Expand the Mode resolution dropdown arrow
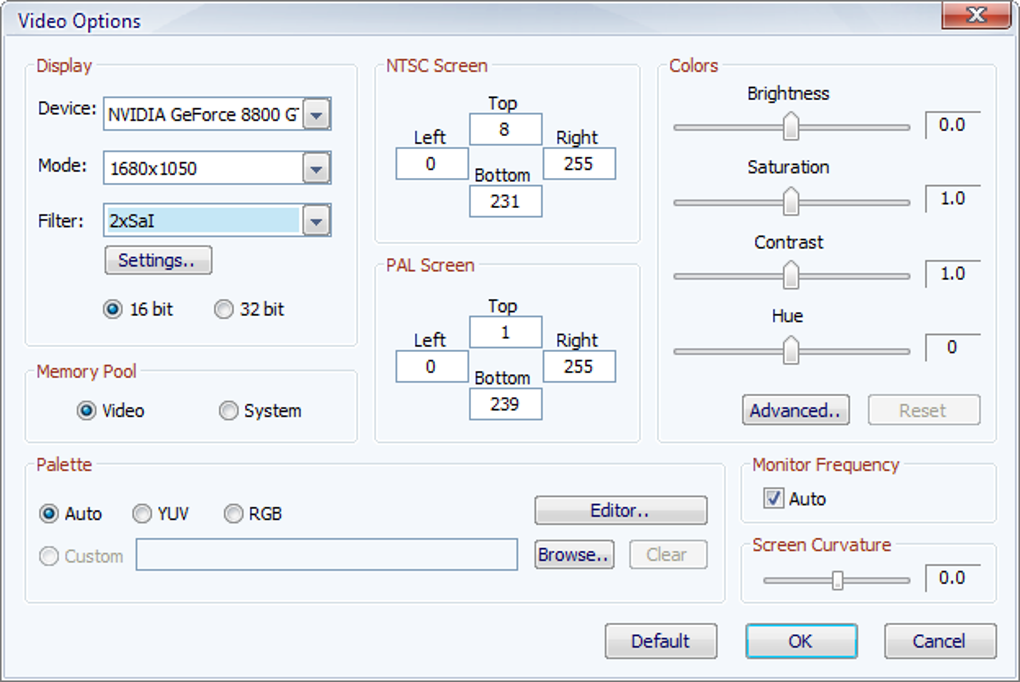1020x682 pixels. 316,169
